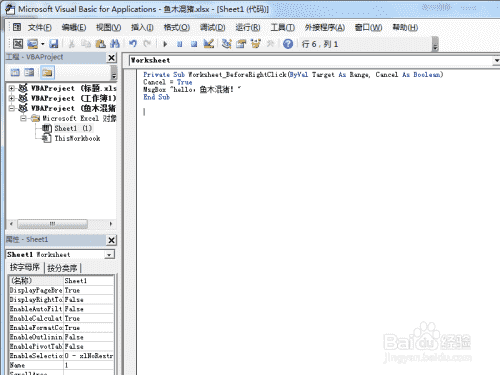This screenshot has width=500, height=375.
Task: Switch to the 按分类序 tab
Action: click(62, 268)
